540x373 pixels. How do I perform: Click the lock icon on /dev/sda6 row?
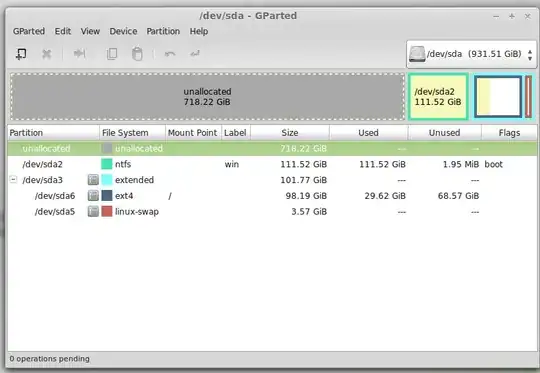(93, 196)
